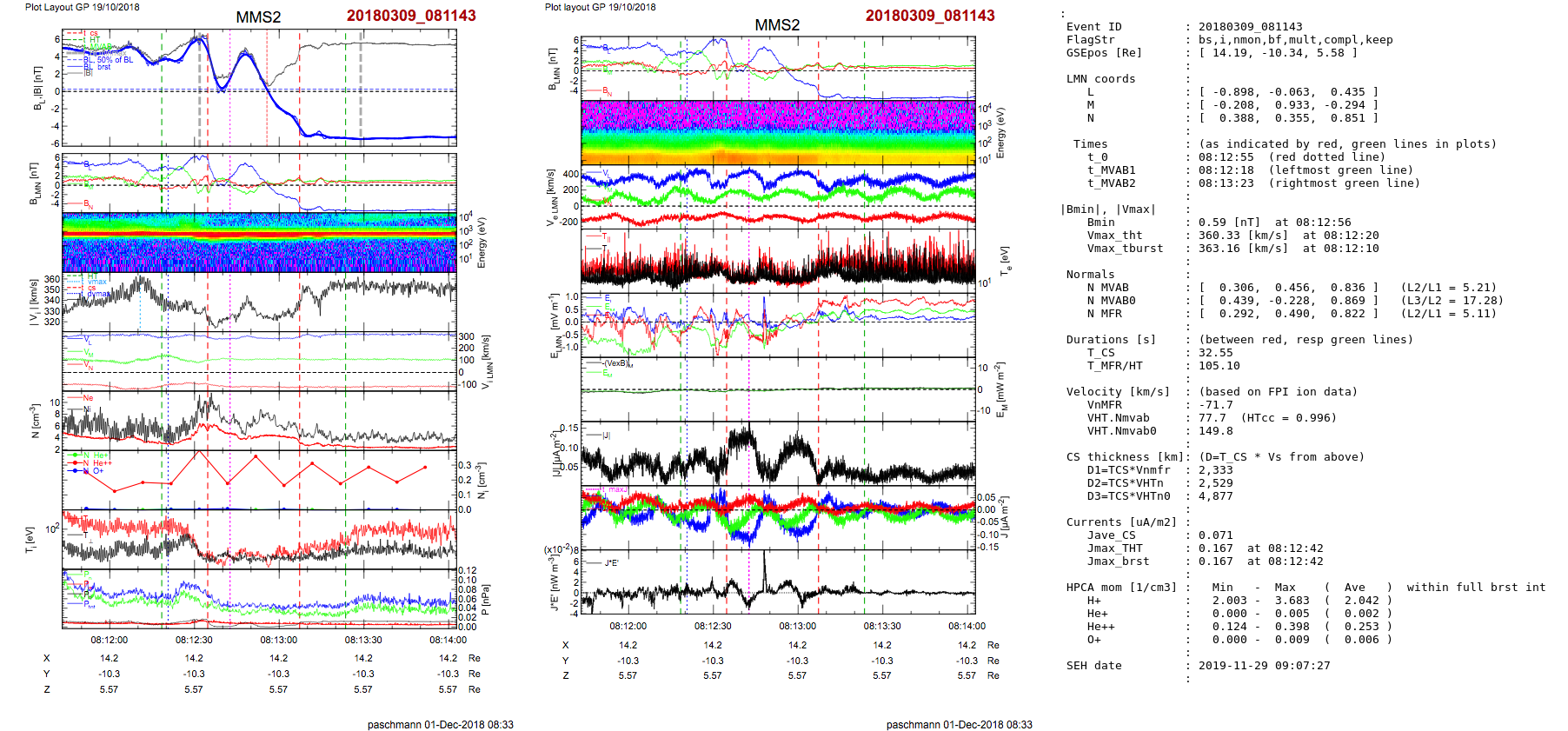Select the '105.10' T_MFR/HT duration value

tap(1219, 366)
